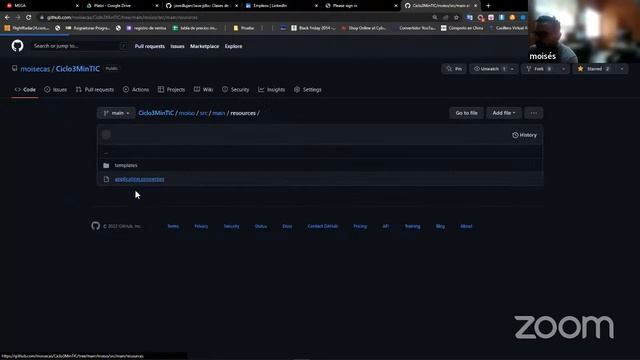The image size is (640, 360).
Task: Open the application.properties file
Action: 140,179
